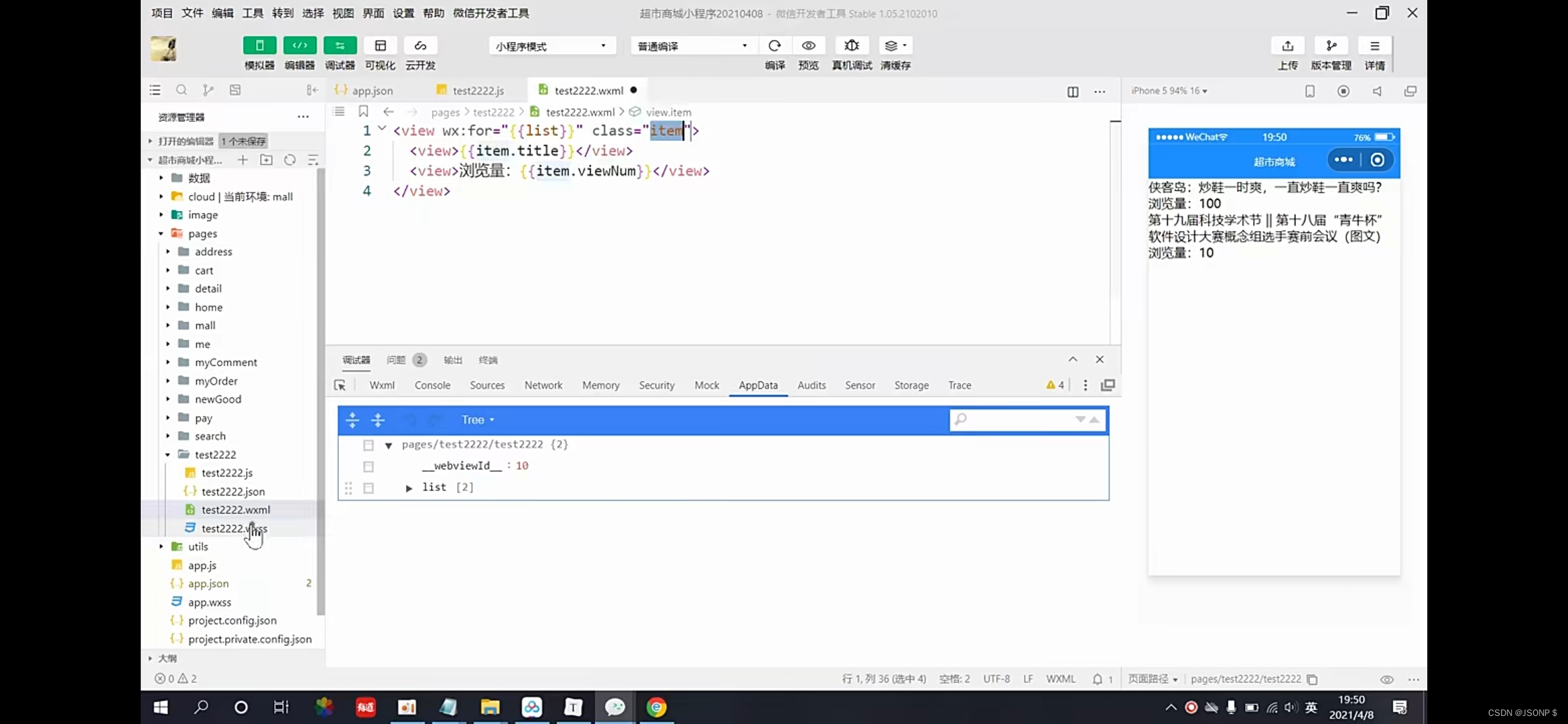Image resolution: width=1568 pixels, height=724 pixels.
Task: Click the 预览 eye preview icon
Action: tap(808, 46)
